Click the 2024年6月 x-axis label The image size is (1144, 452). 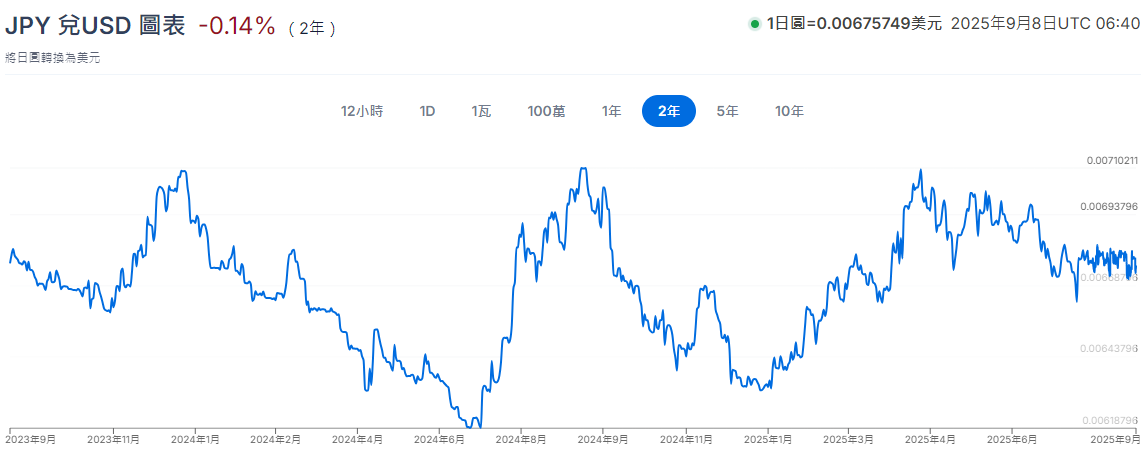[x=438, y=440]
